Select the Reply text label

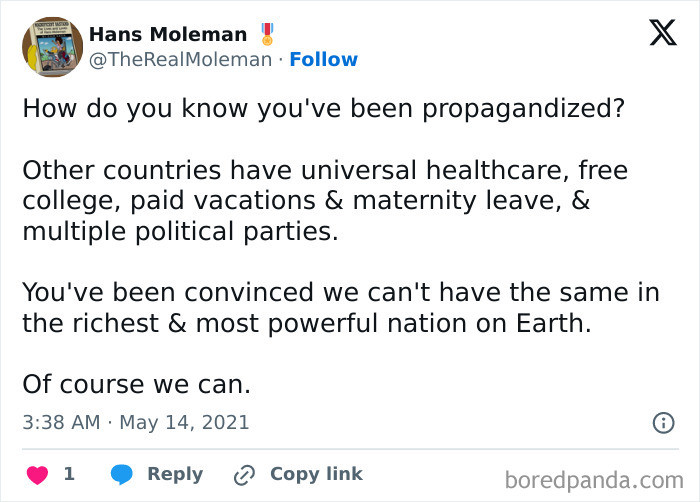tap(175, 474)
